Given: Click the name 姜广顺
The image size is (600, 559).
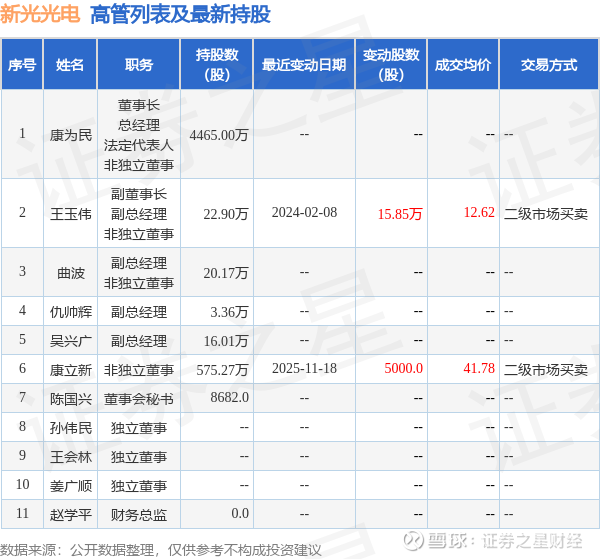Looking at the screenshot, I should pos(71,486).
